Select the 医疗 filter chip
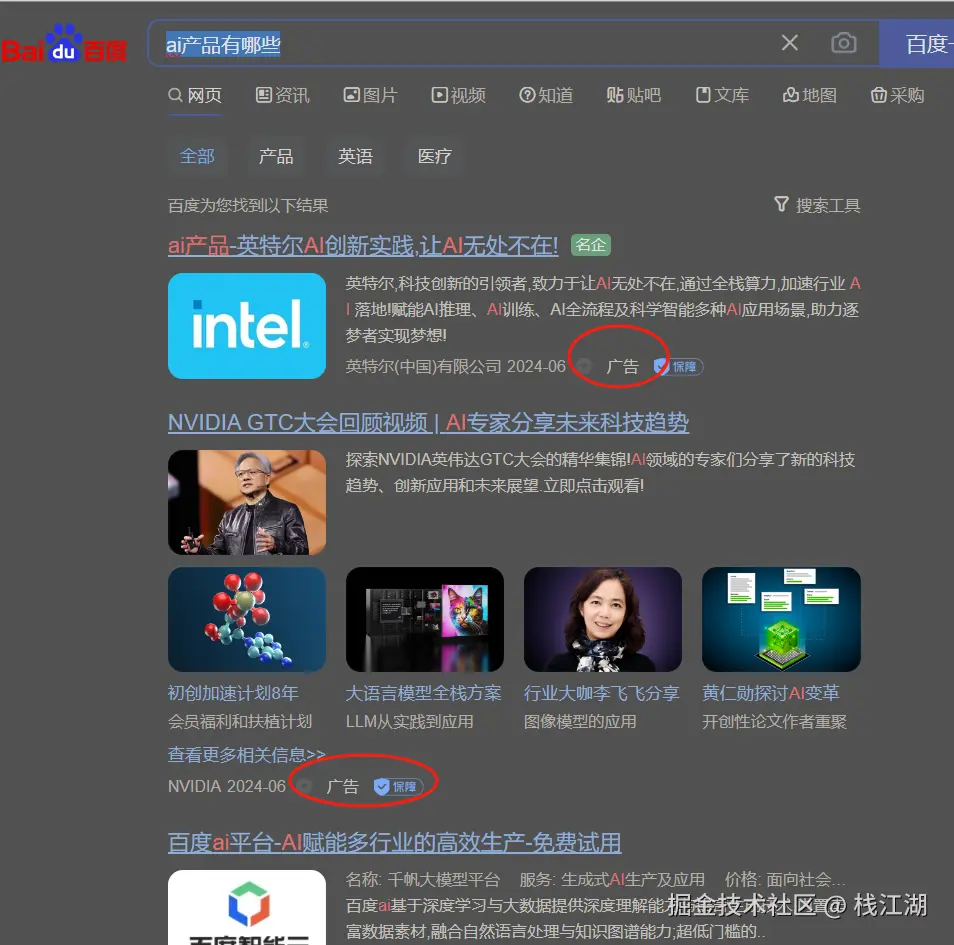 click(434, 156)
